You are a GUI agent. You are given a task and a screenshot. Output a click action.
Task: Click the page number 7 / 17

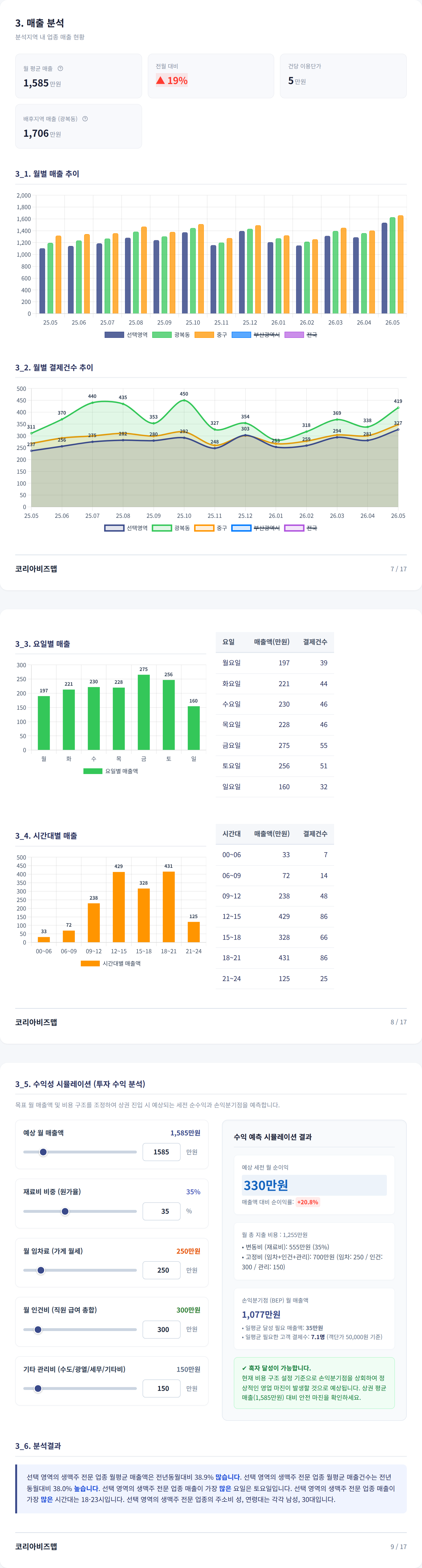point(398,569)
